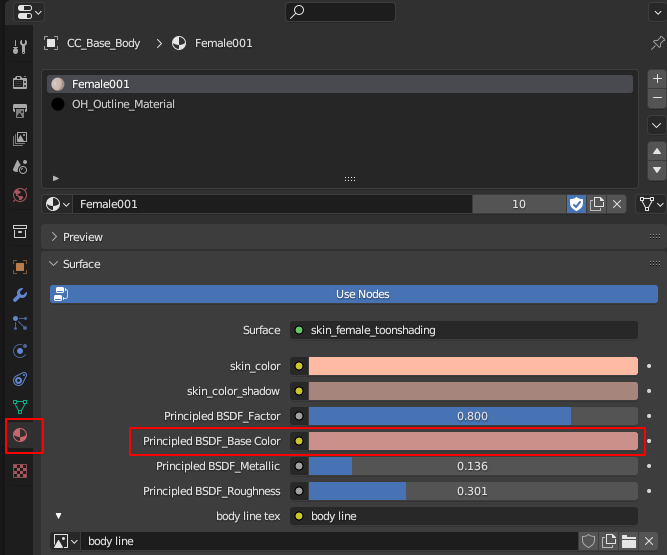Open the Tool properties tab
This screenshot has width=667, height=555.
(x=20, y=46)
